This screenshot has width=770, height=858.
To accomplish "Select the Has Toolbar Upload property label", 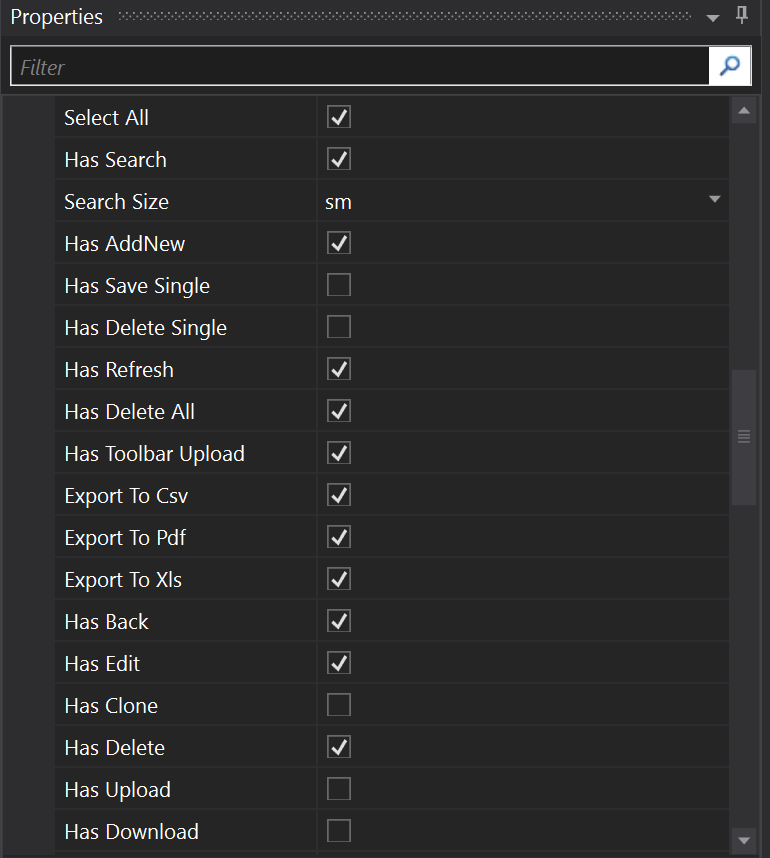I will 154,454.
